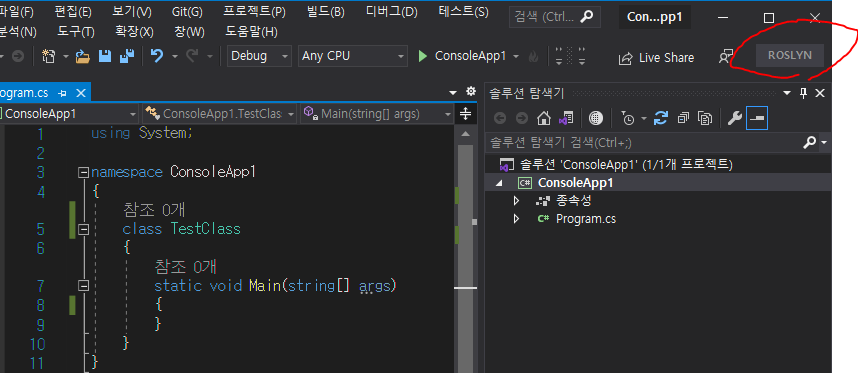Collapse the ConsoleApp1 project node
The width and height of the screenshot is (858, 373).
[498, 183]
